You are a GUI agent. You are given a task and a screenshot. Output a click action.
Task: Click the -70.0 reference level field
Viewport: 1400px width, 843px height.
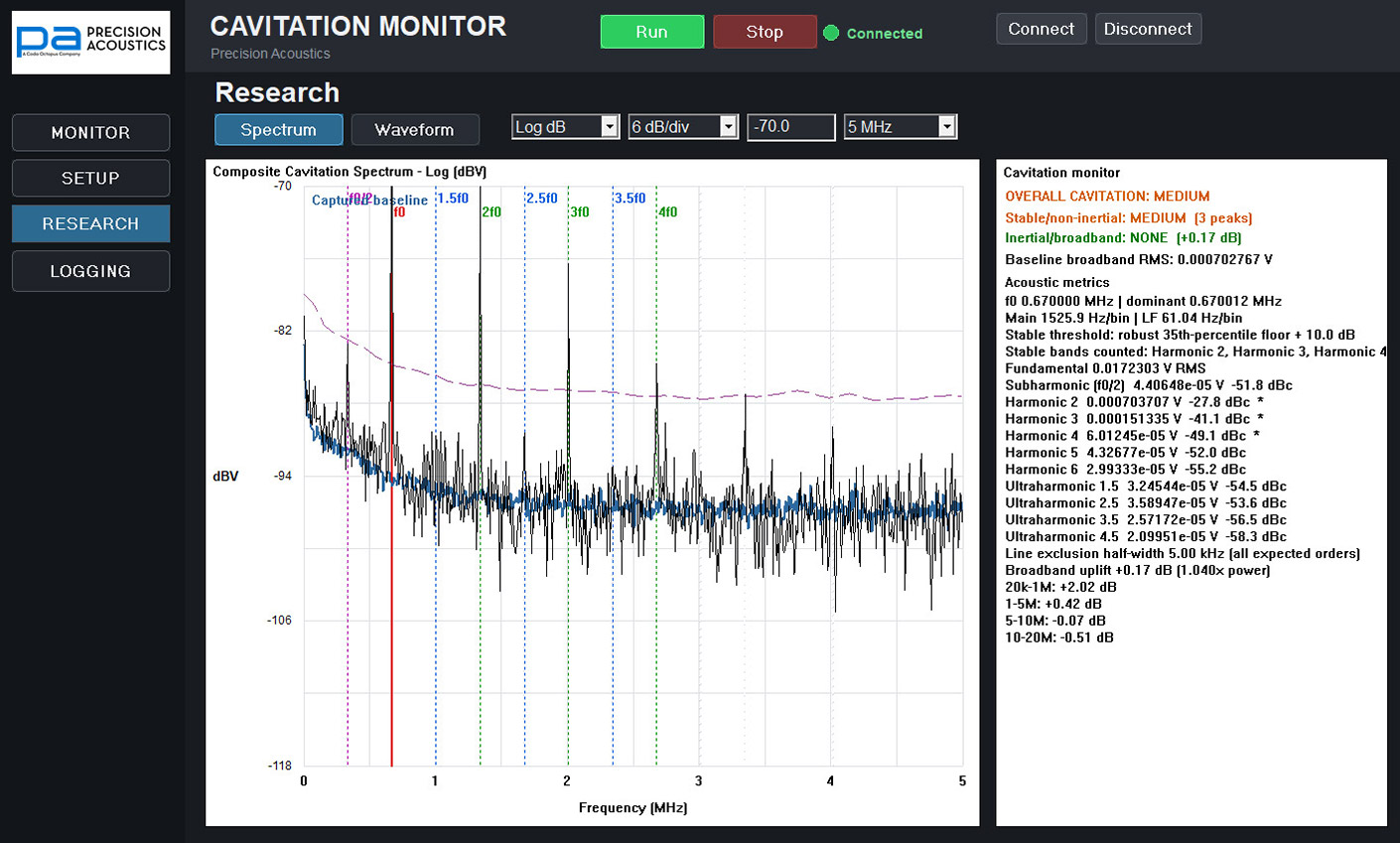point(790,126)
